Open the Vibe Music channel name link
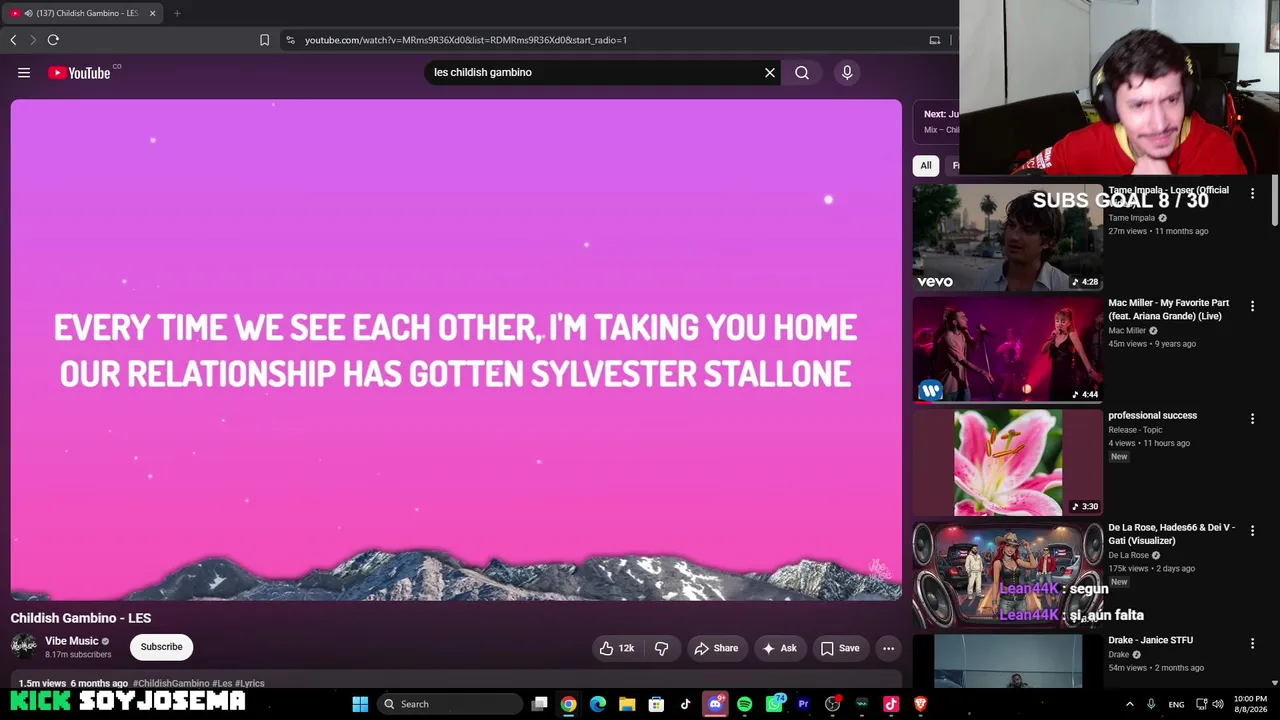Viewport: 1280px width, 720px height. pos(71,641)
